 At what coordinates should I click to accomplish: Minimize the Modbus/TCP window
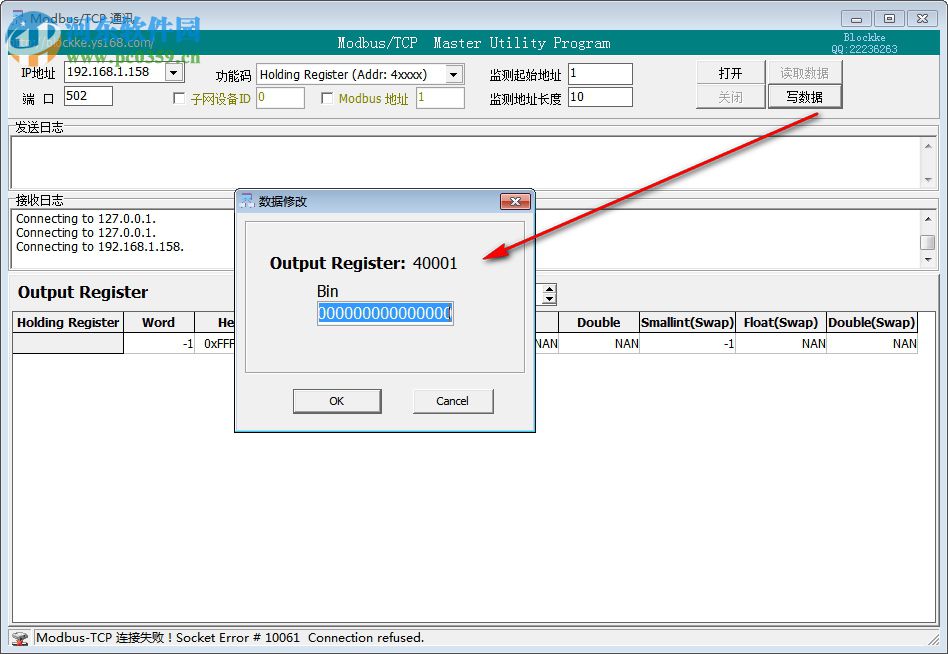pos(856,19)
